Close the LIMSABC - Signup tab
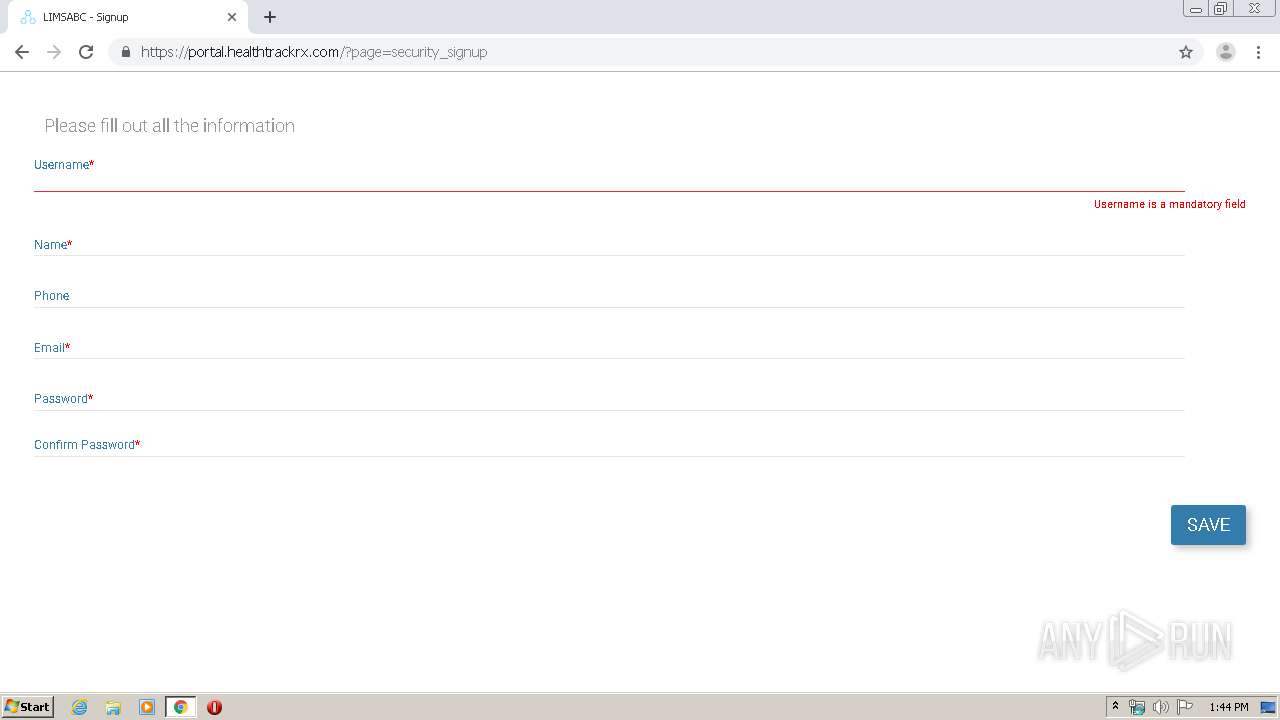Screen dimensions: 1280x720 point(232,17)
